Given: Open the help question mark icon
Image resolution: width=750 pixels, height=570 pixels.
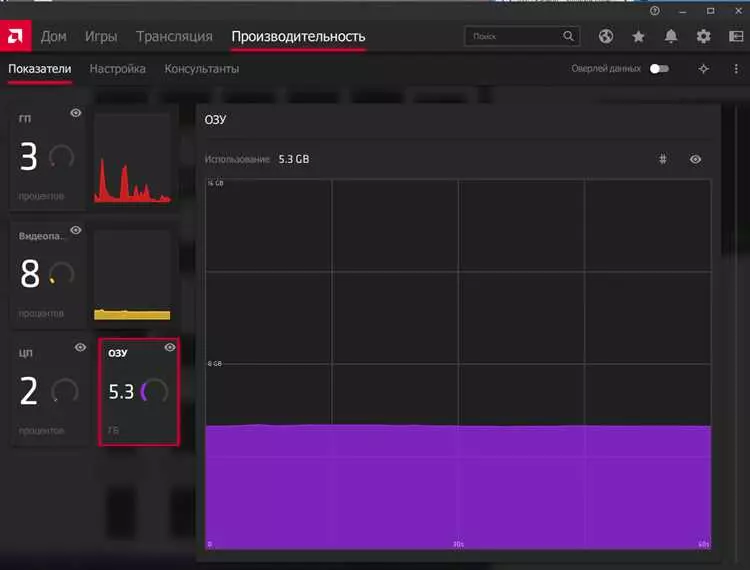Looking at the screenshot, I should click(x=655, y=11).
